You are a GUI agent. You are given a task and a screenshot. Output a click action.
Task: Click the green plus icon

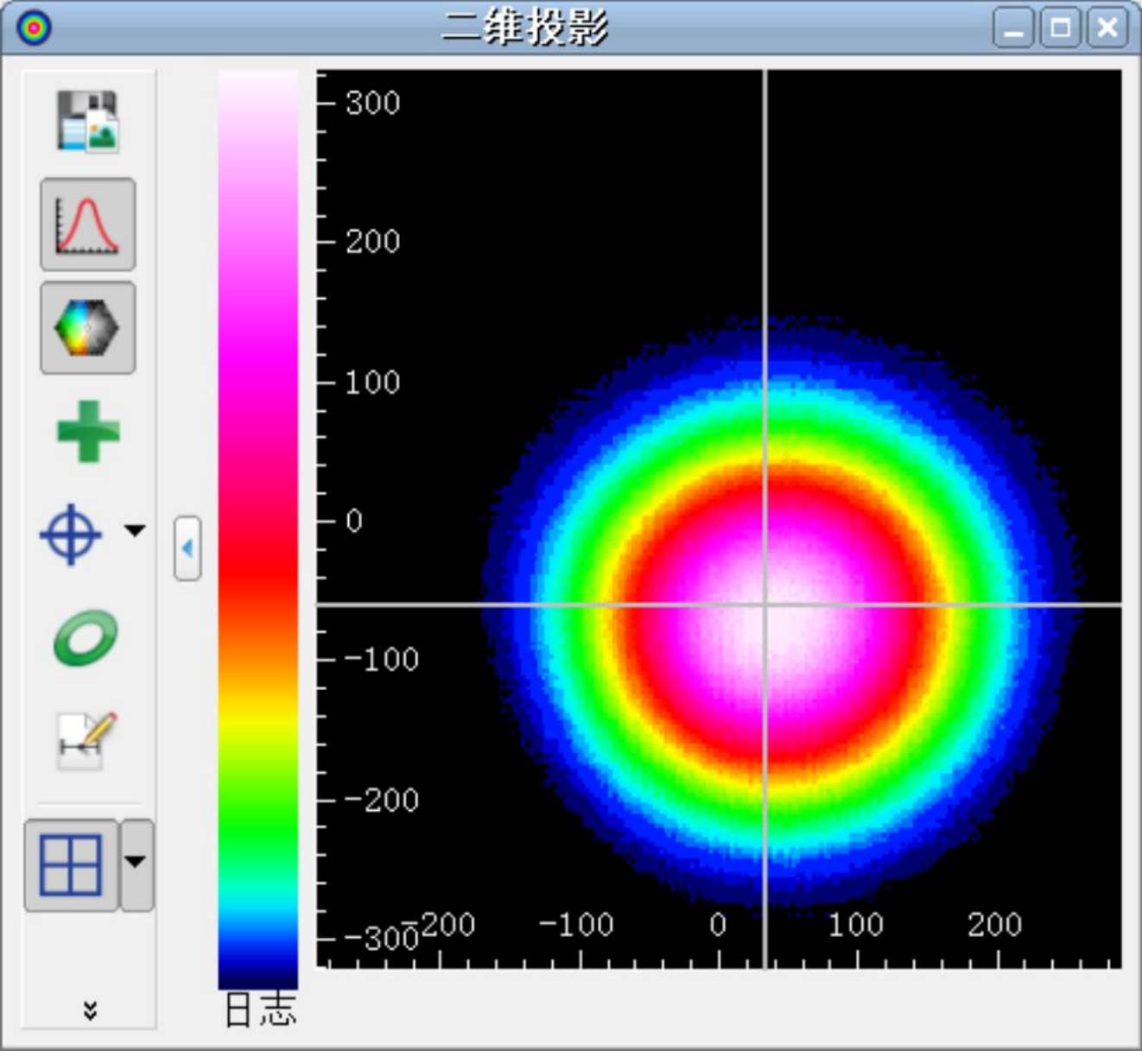coord(87,431)
